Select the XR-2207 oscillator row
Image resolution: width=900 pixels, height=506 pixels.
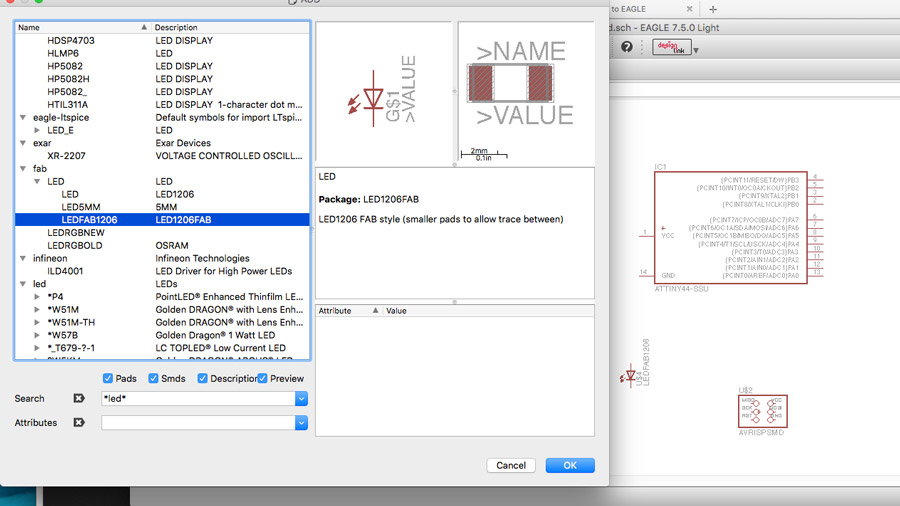tap(162, 155)
